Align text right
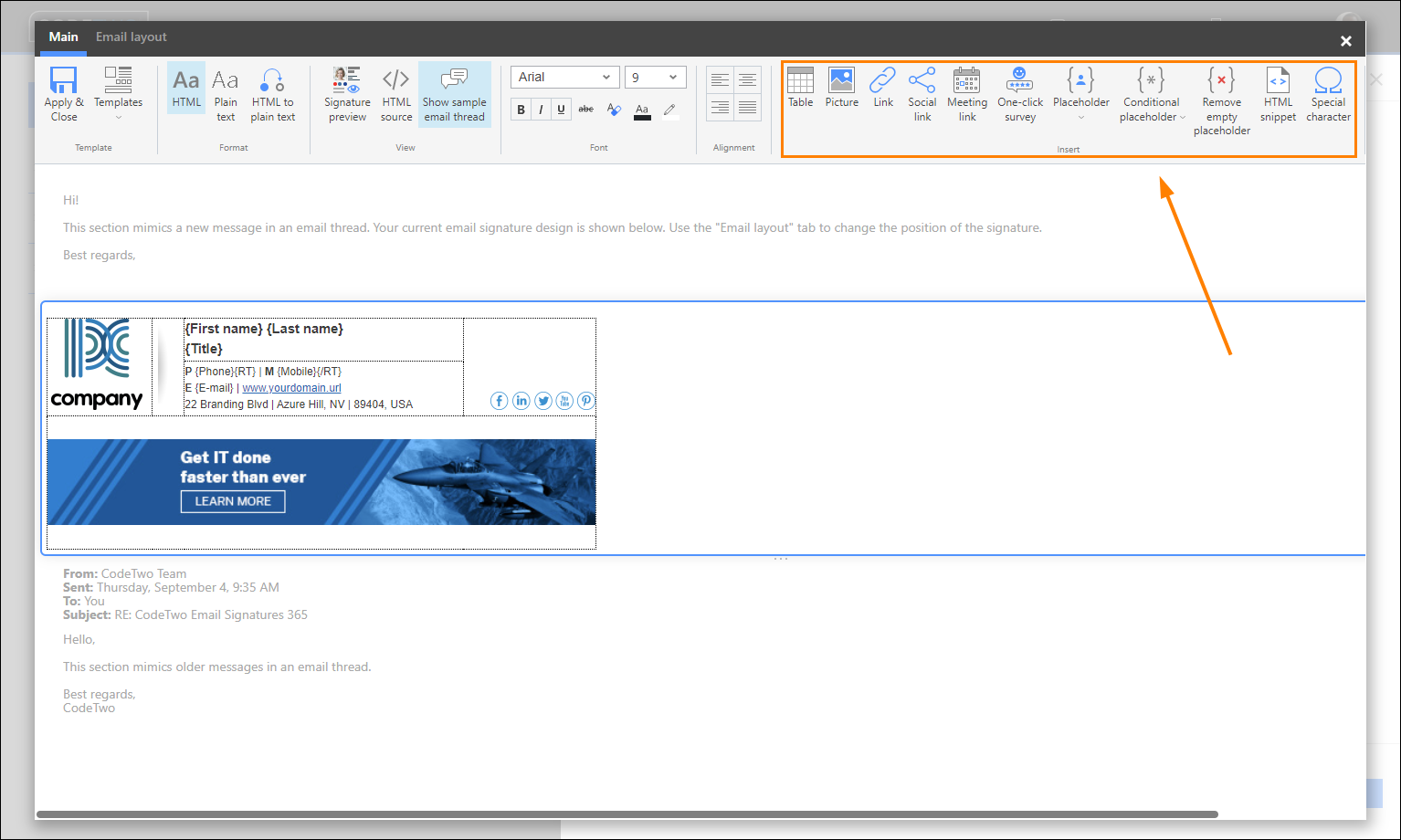The width and height of the screenshot is (1401, 840). click(x=721, y=108)
